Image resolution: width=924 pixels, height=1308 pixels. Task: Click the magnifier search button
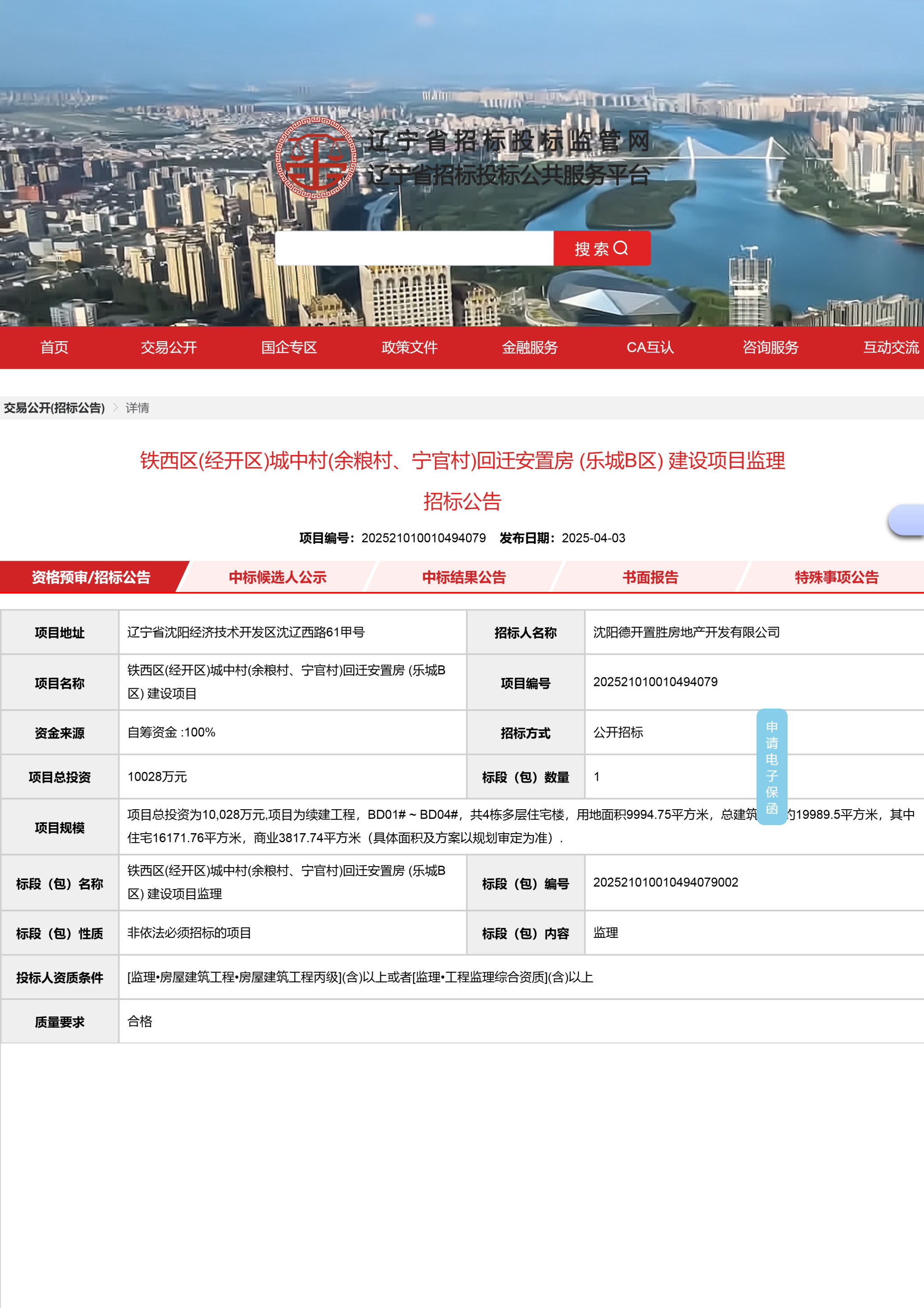coord(601,248)
